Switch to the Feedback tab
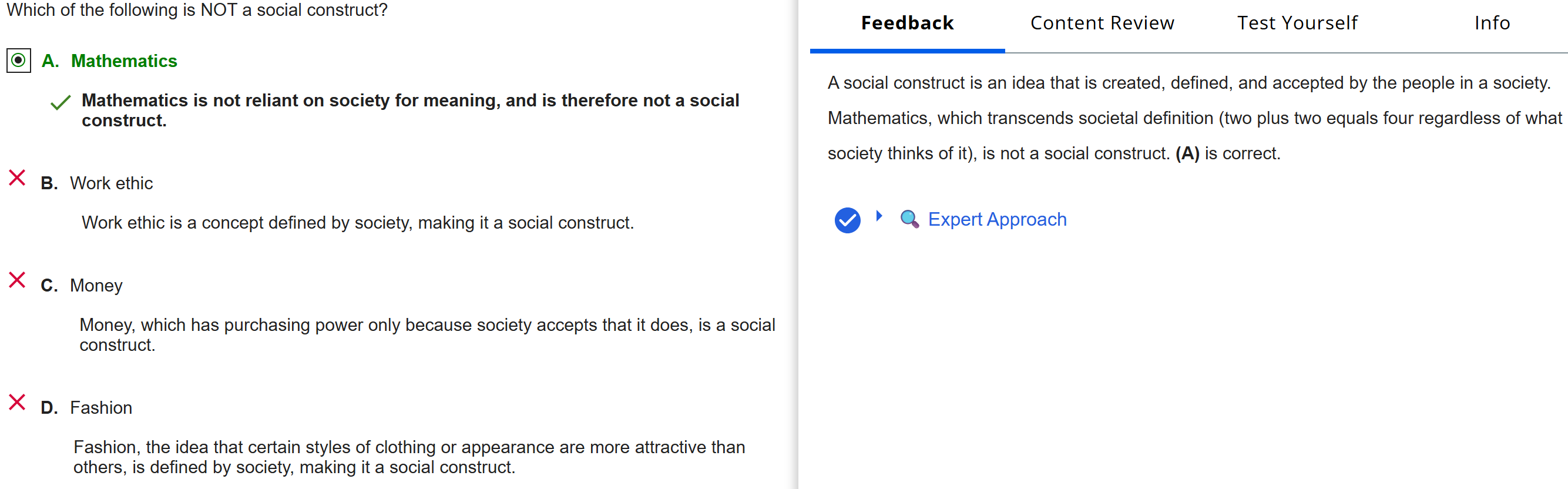1568x489 pixels. (x=907, y=23)
